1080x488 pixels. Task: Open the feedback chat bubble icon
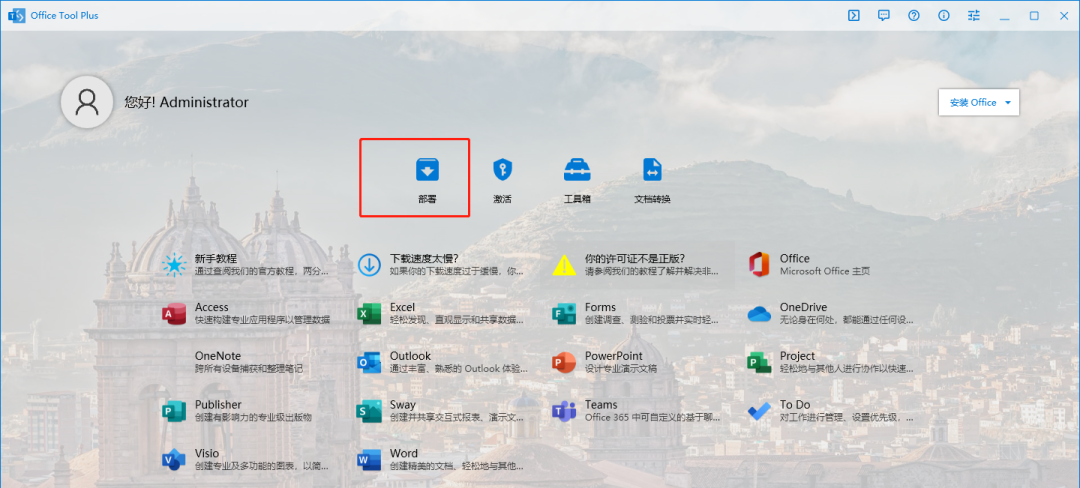[x=884, y=16]
